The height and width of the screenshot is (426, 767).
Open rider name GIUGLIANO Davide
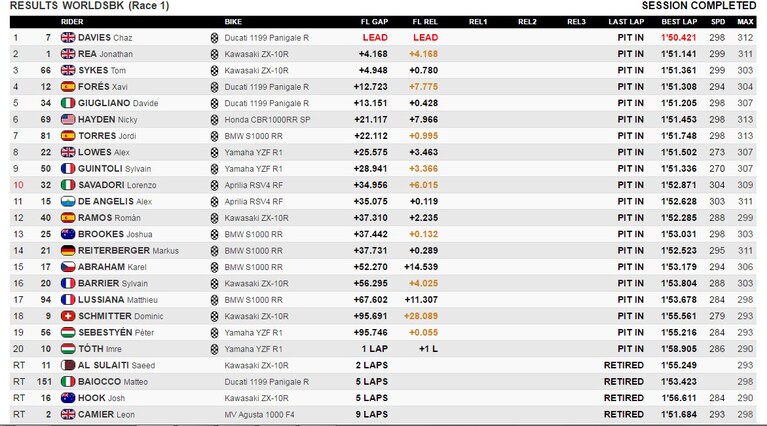[x=118, y=103]
